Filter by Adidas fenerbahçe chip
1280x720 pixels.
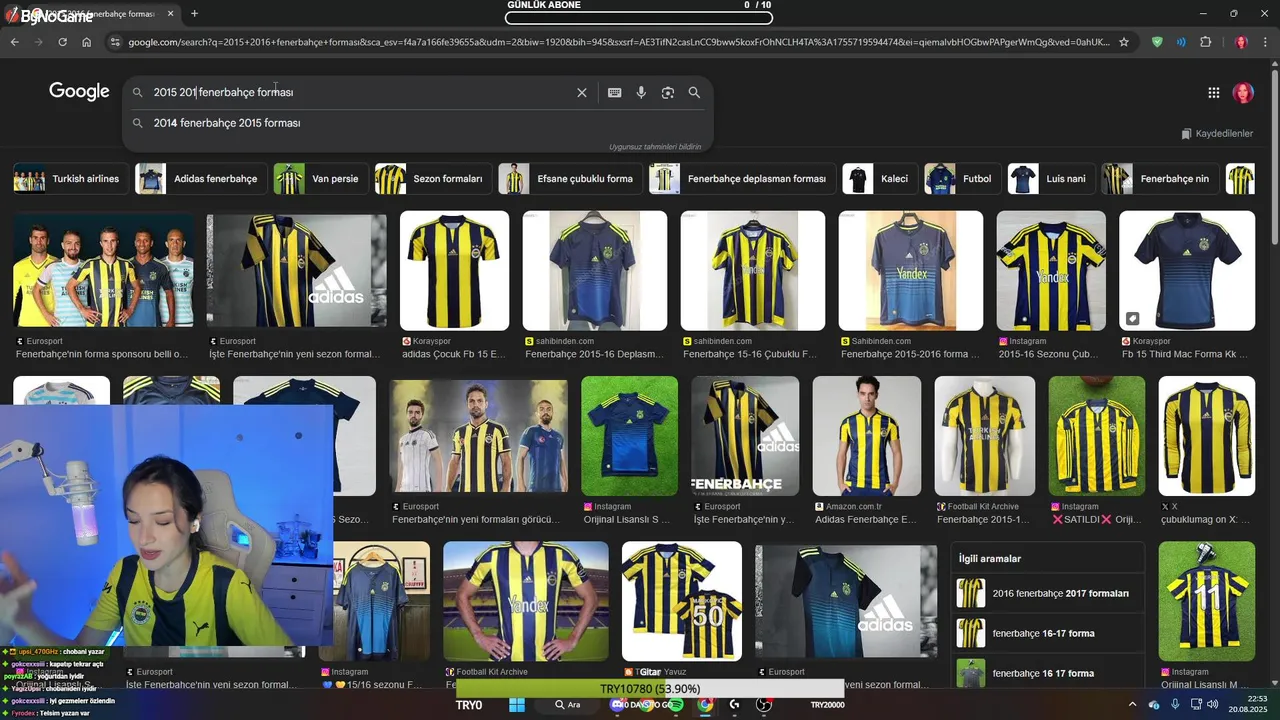tap(201, 179)
